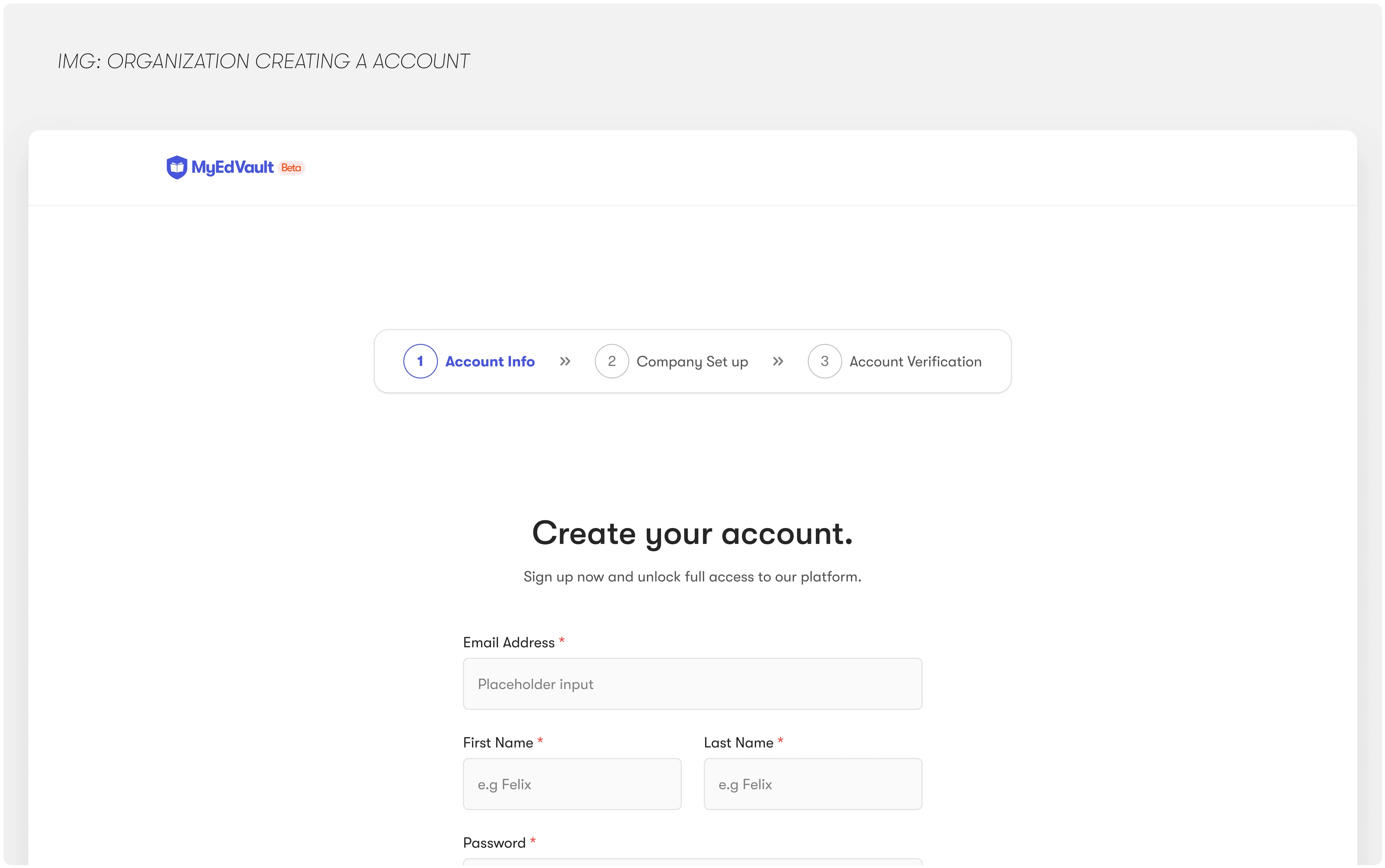
Task: Go to the Company Set up step
Action: (x=692, y=362)
